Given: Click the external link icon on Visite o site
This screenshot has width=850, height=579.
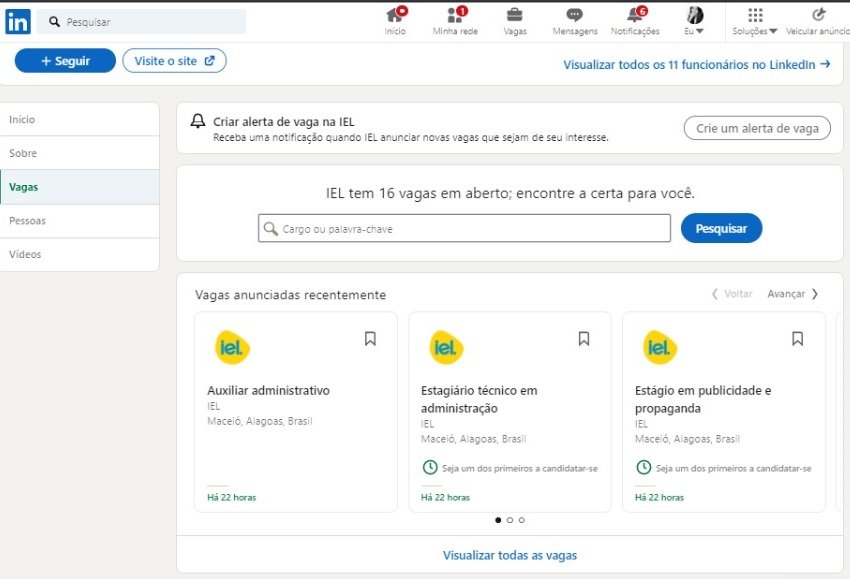Looking at the screenshot, I should (209, 61).
